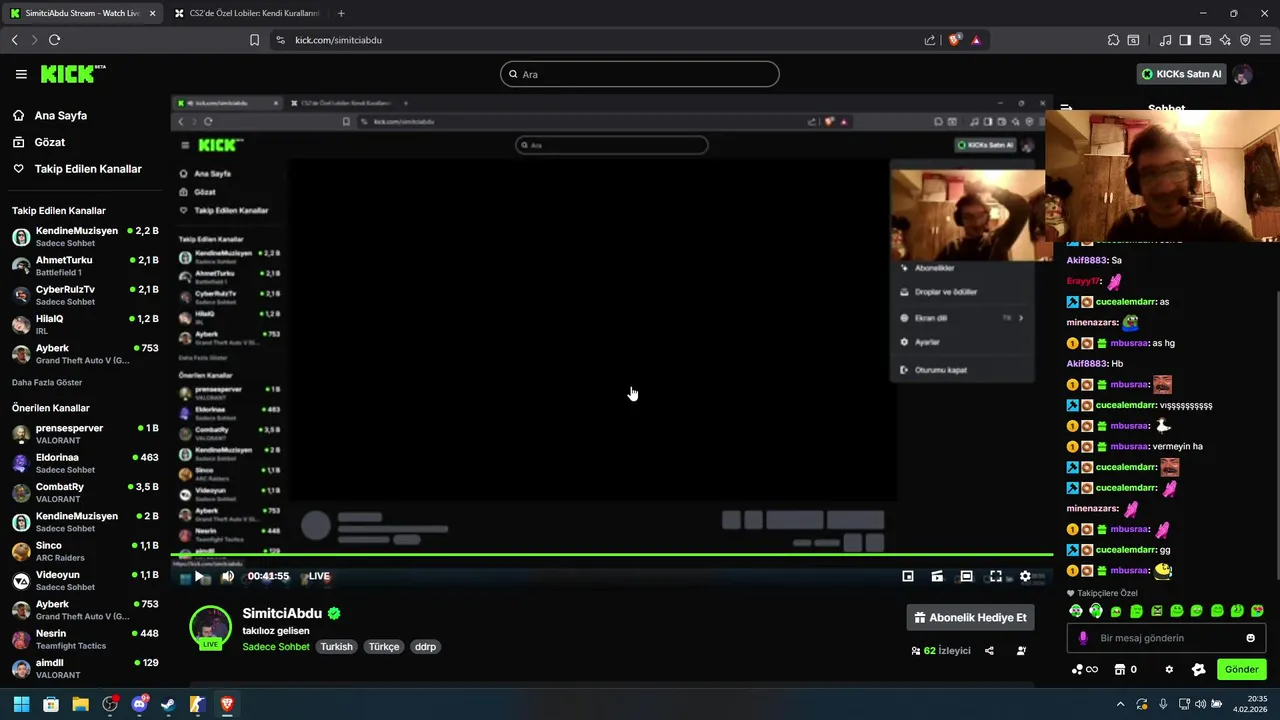The image size is (1280, 720).
Task: Open the Kick hamburger menu
Action: pyautogui.click(x=21, y=74)
